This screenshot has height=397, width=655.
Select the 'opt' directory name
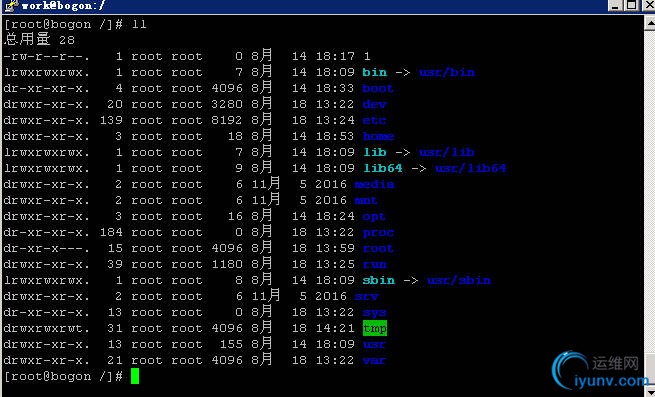[x=374, y=216]
